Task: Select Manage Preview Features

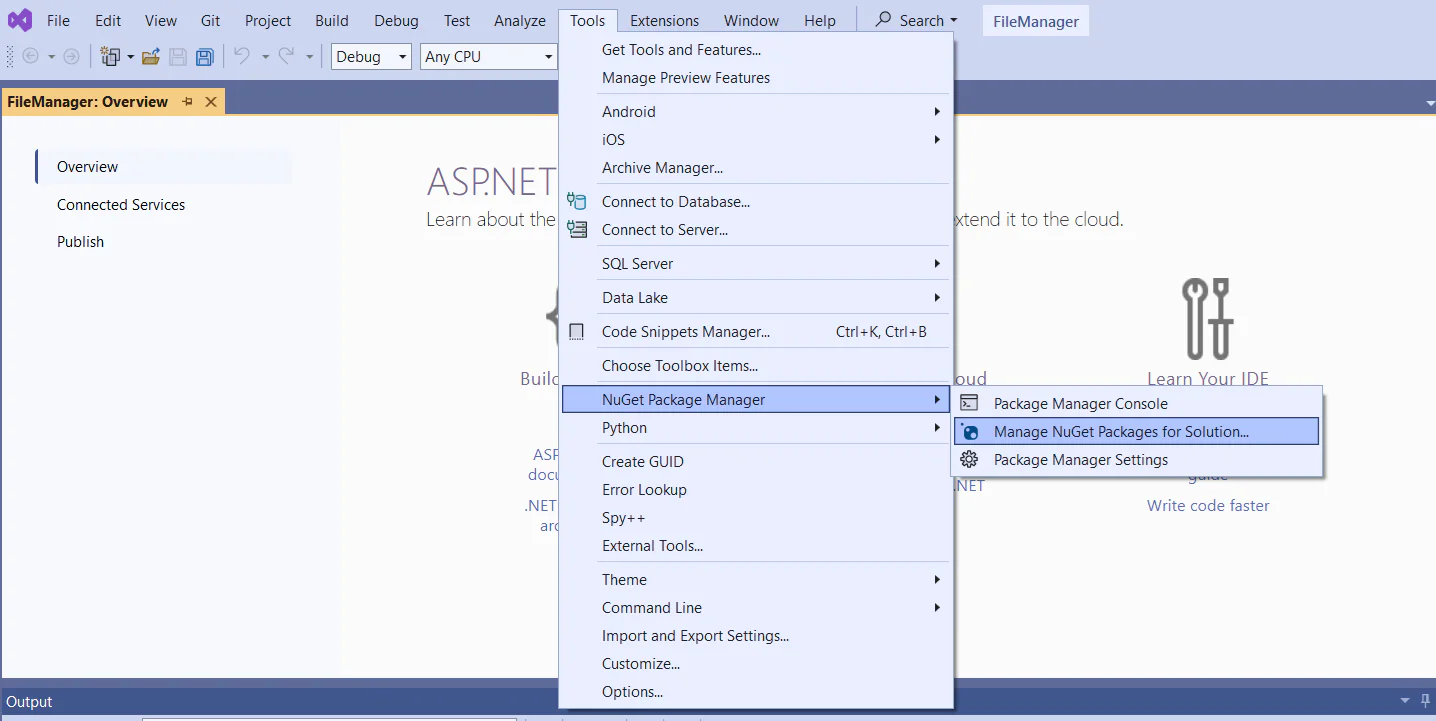Action: coord(755,78)
